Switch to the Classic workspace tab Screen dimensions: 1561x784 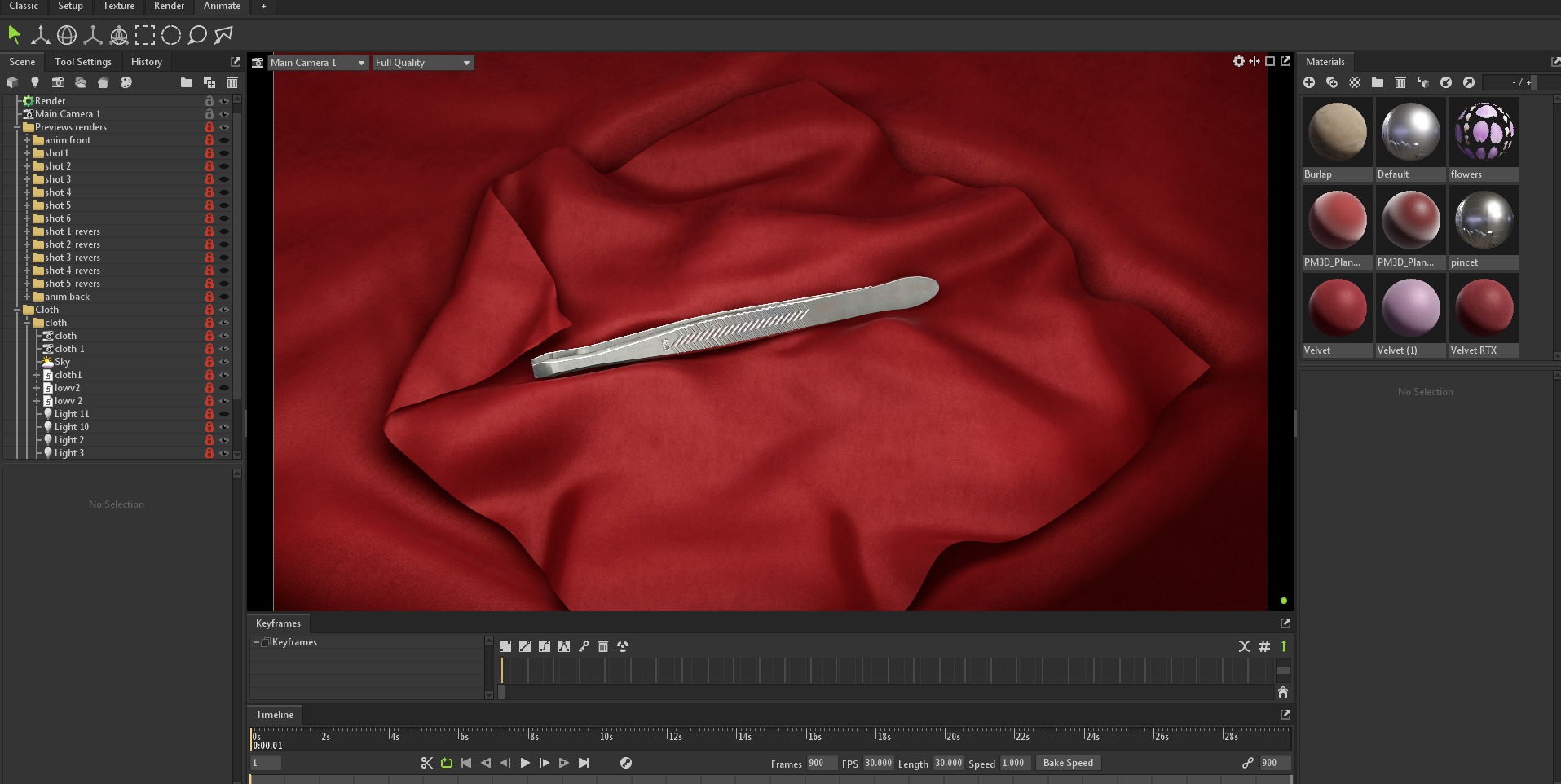tap(24, 6)
